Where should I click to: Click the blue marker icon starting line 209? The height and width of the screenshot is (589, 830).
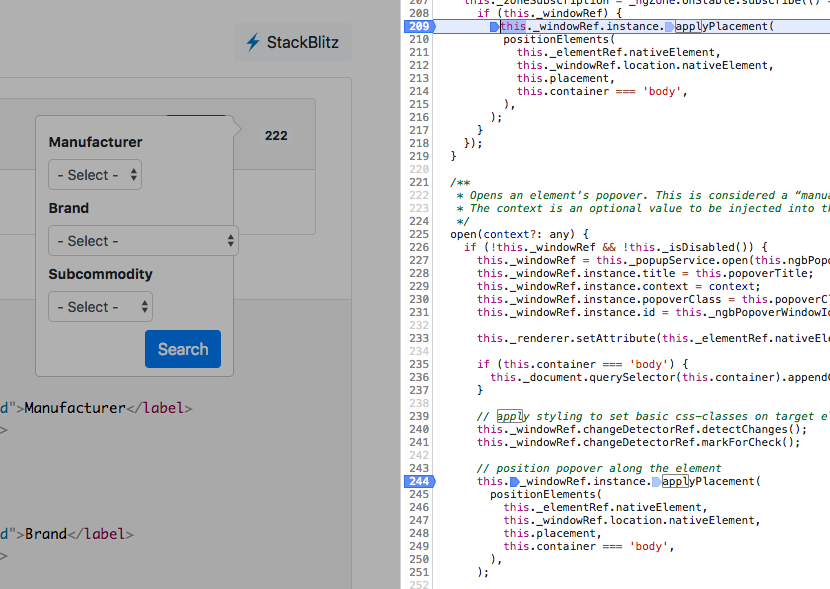[x=496, y=26]
